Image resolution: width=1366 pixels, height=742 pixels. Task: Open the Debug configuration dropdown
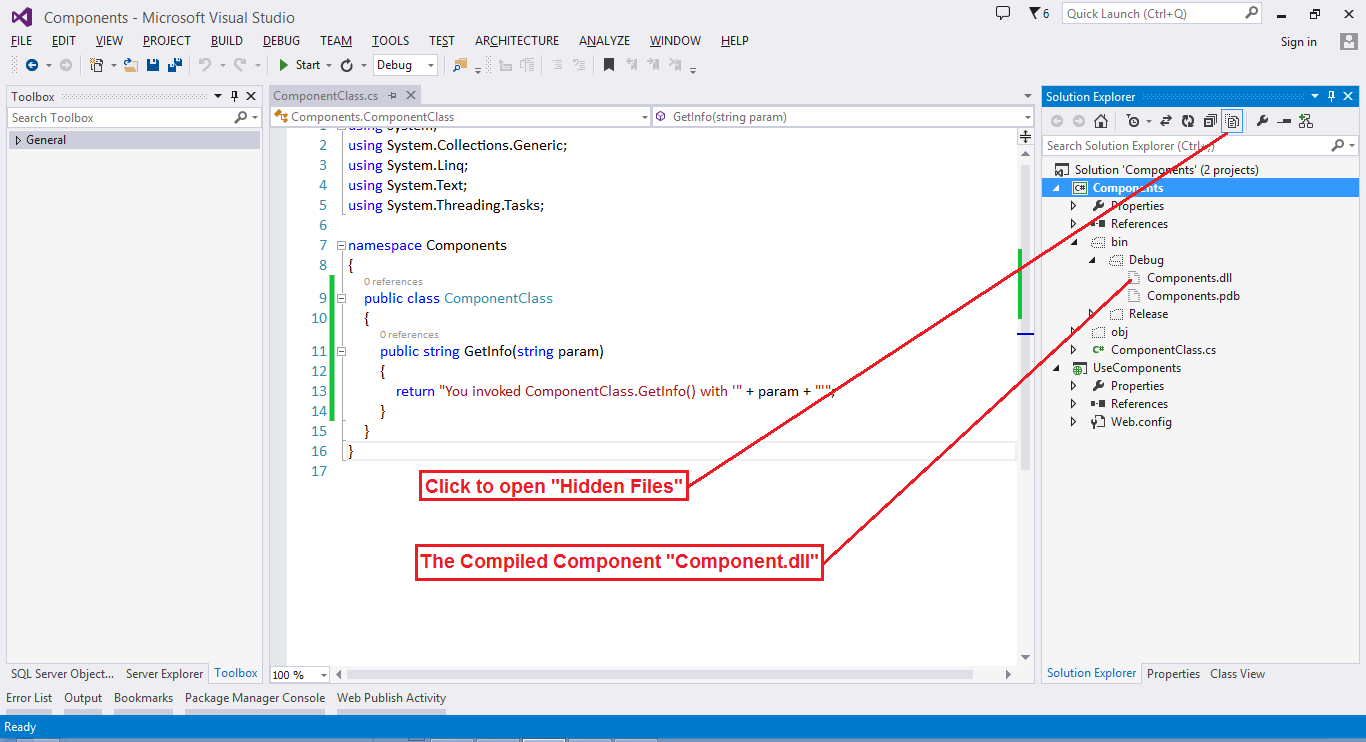point(431,64)
